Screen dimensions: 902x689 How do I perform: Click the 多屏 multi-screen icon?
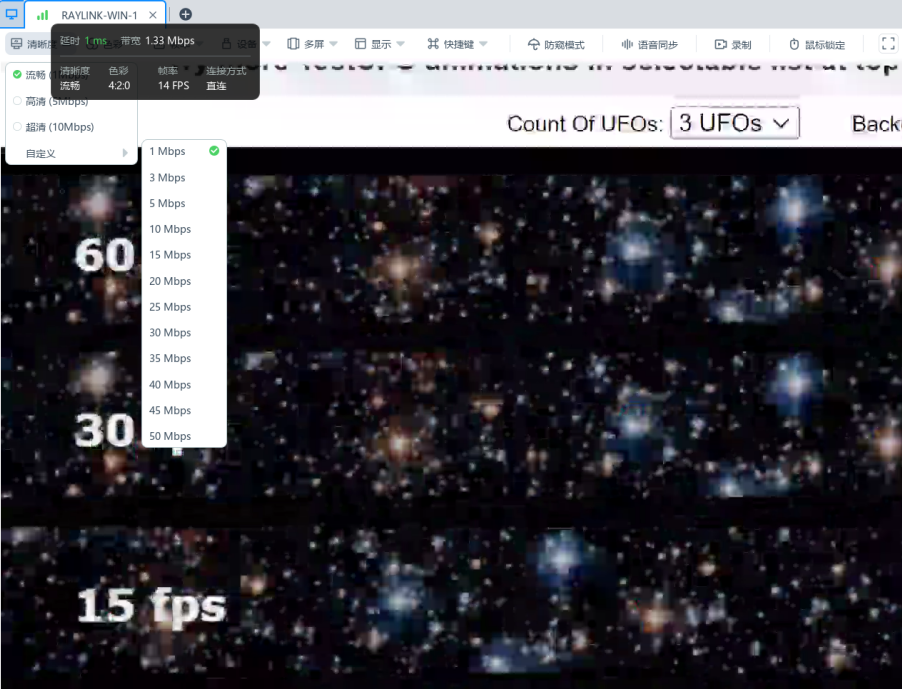click(293, 44)
